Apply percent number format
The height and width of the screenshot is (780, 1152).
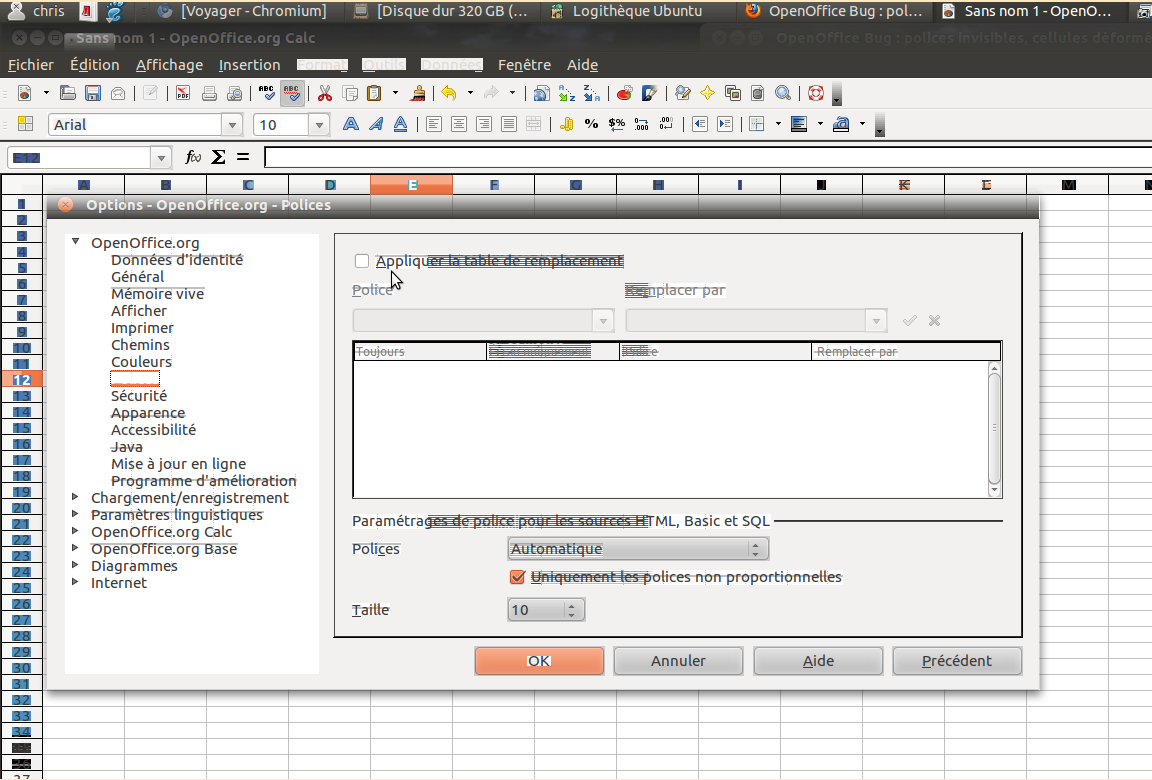coord(591,124)
